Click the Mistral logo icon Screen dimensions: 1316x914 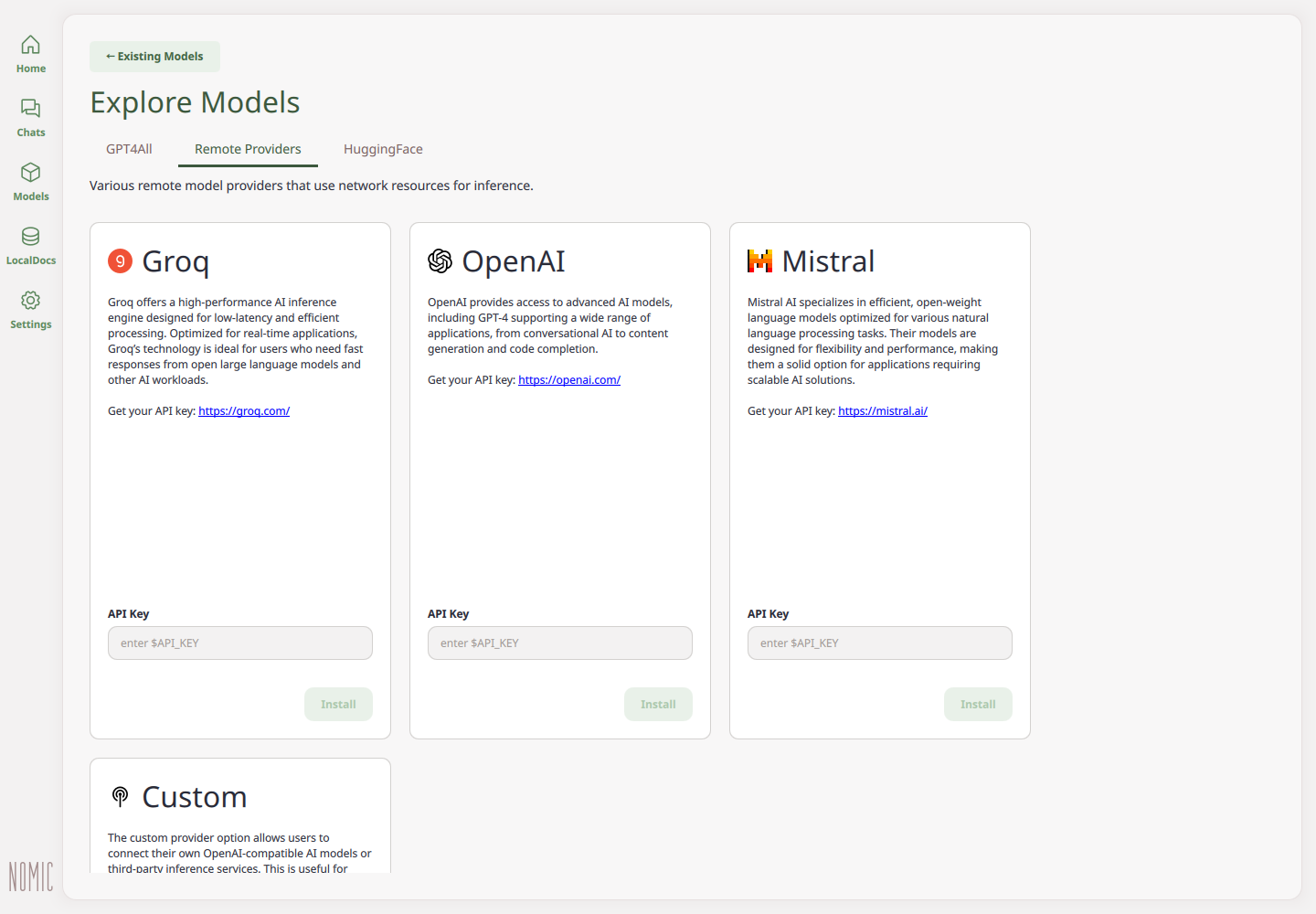click(759, 261)
